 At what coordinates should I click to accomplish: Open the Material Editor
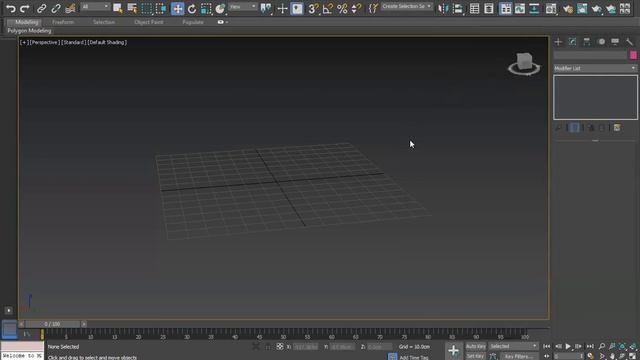pos(551,8)
